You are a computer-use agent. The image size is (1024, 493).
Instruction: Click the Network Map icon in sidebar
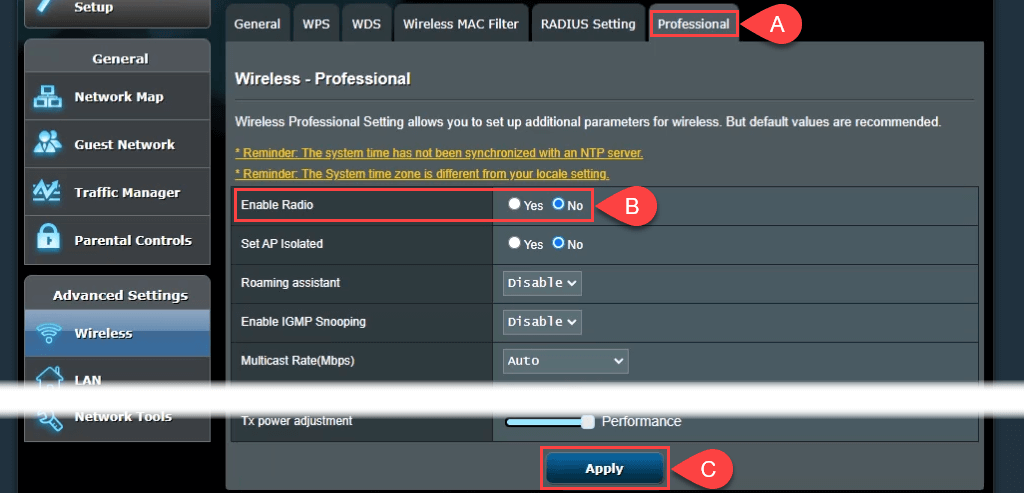click(48, 97)
